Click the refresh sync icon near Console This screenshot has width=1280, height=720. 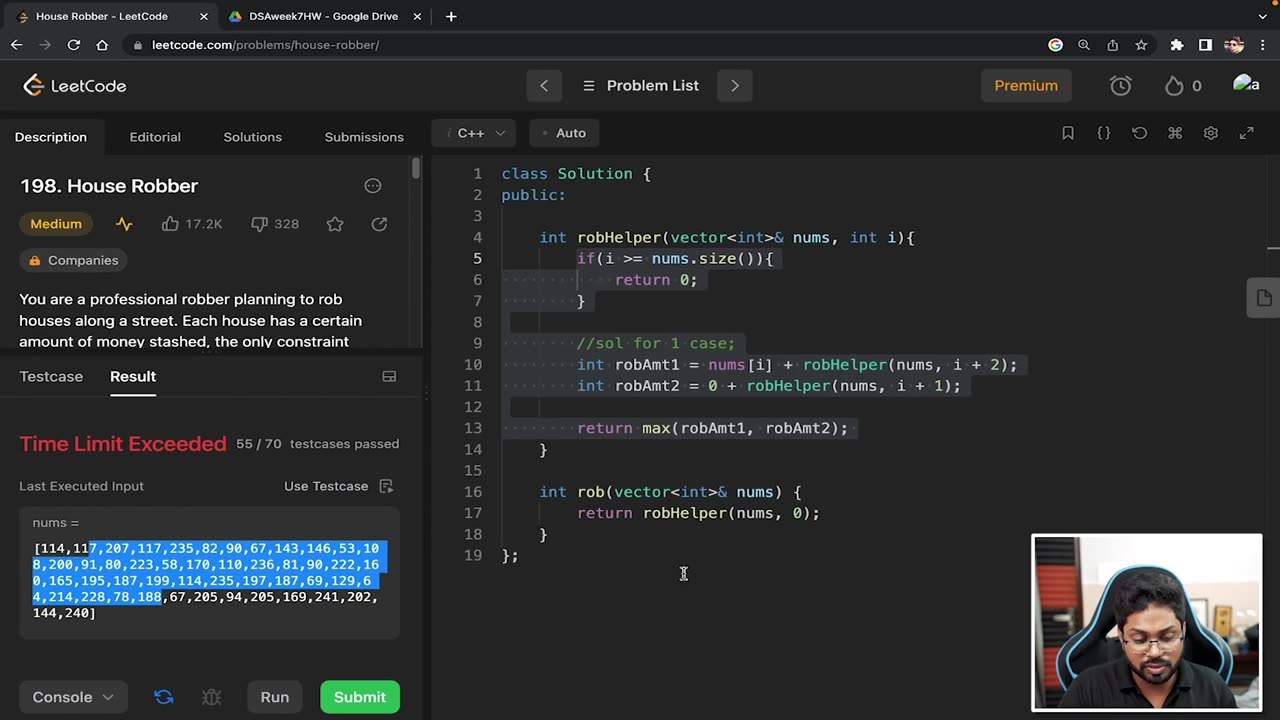click(164, 697)
